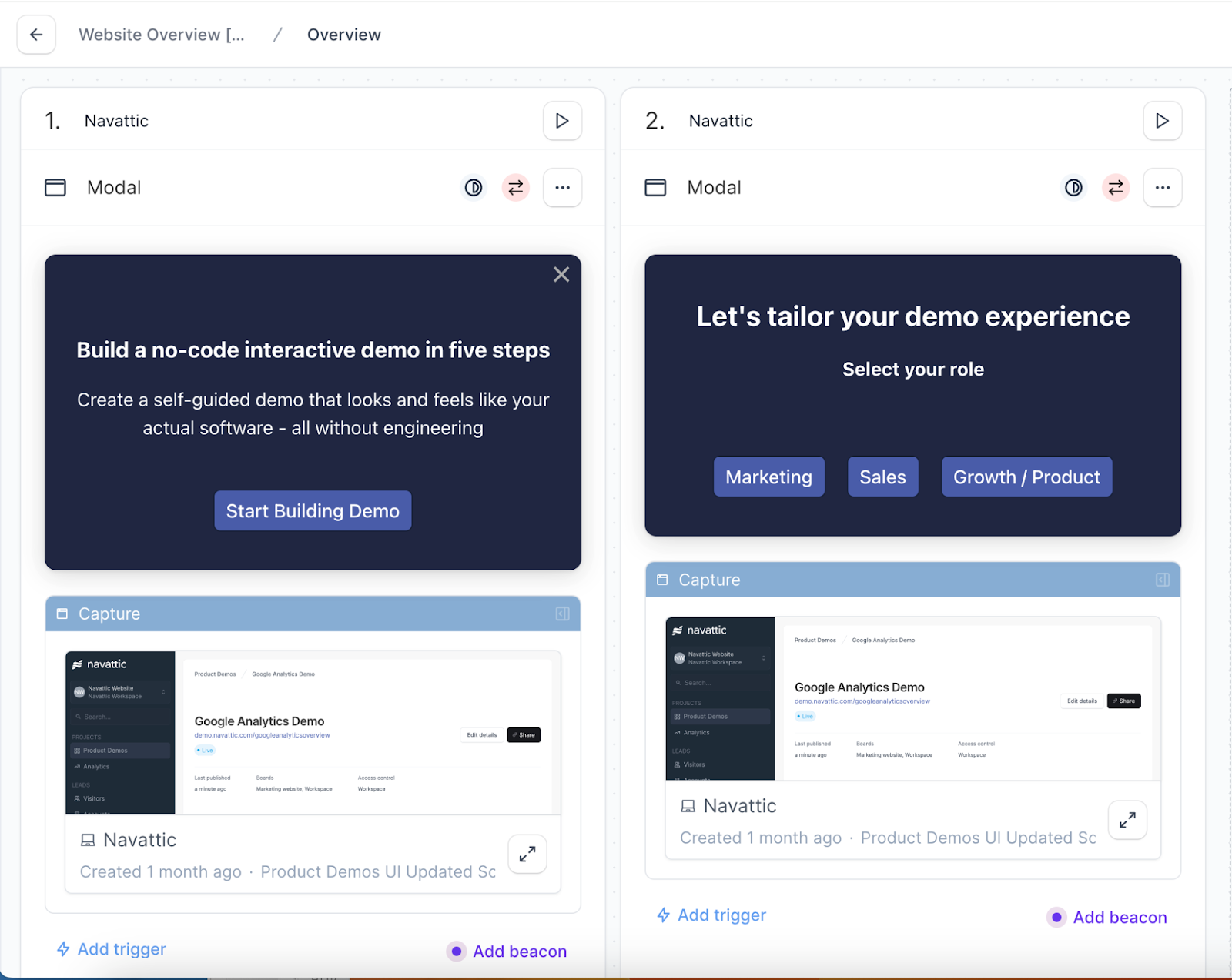Choose the Marketing role button
The width and height of the screenshot is (1232, 980).
coord(768,477)
